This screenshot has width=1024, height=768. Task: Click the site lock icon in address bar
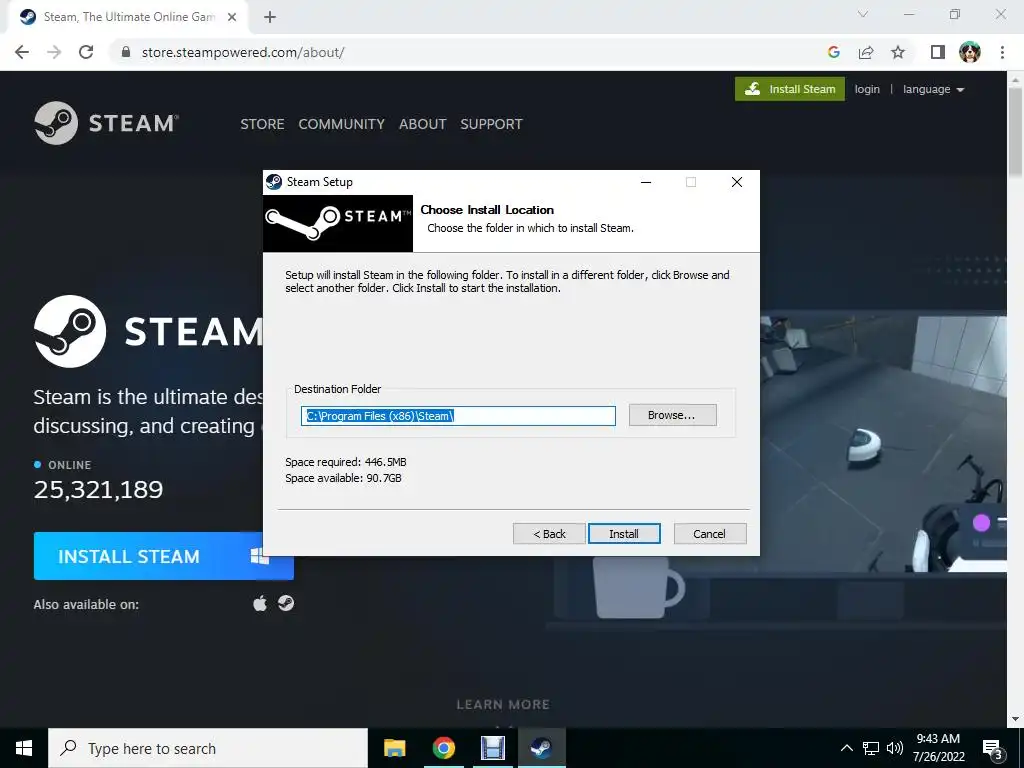[x=126, y=52]
